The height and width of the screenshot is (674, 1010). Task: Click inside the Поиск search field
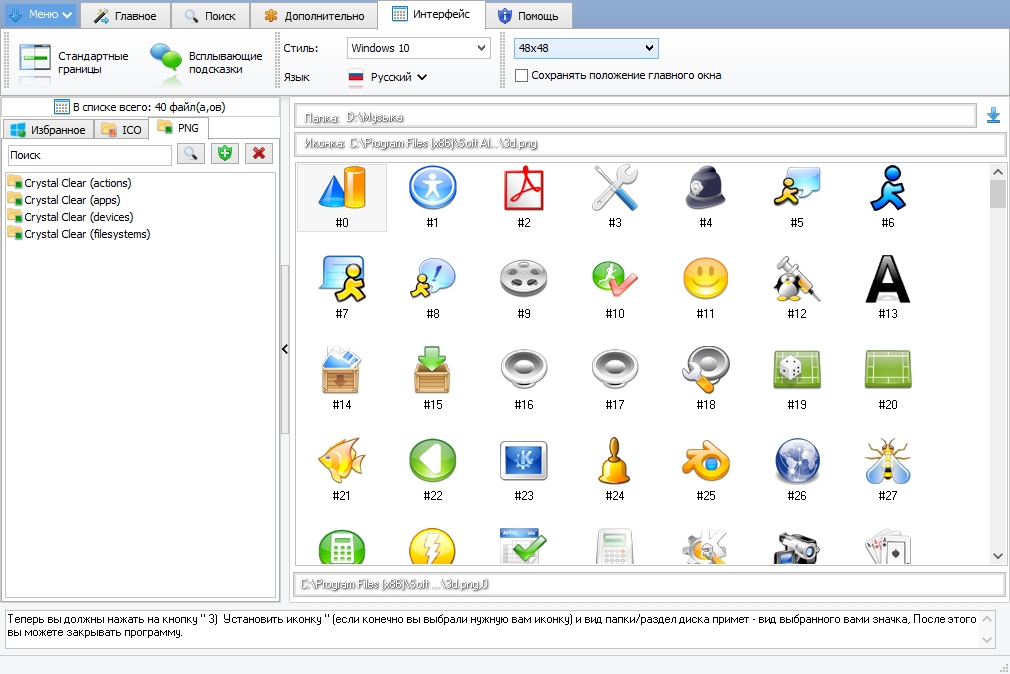[x=90, y=155]
